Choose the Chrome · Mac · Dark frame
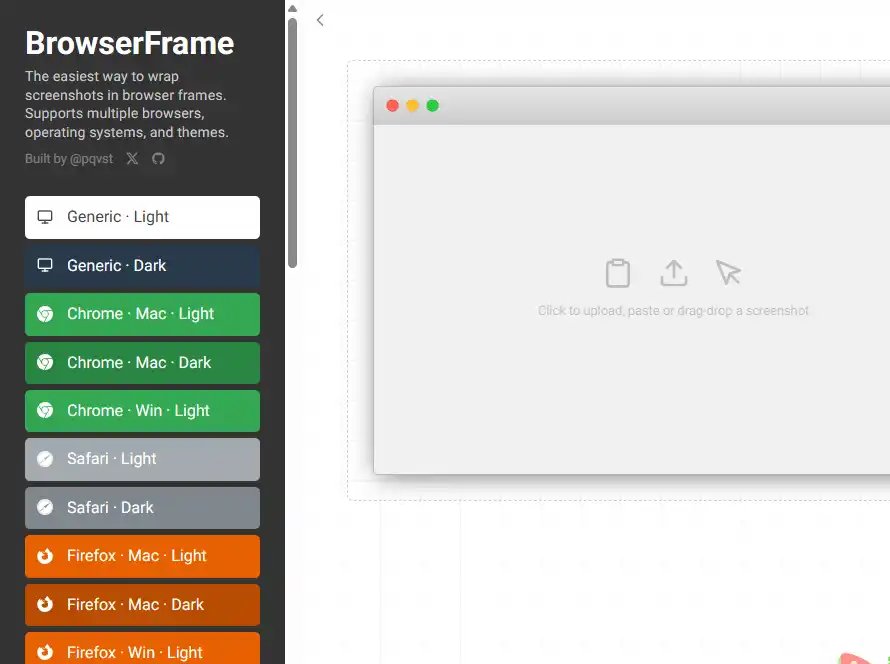Screen dimensions: 890x664 [142, 363]
